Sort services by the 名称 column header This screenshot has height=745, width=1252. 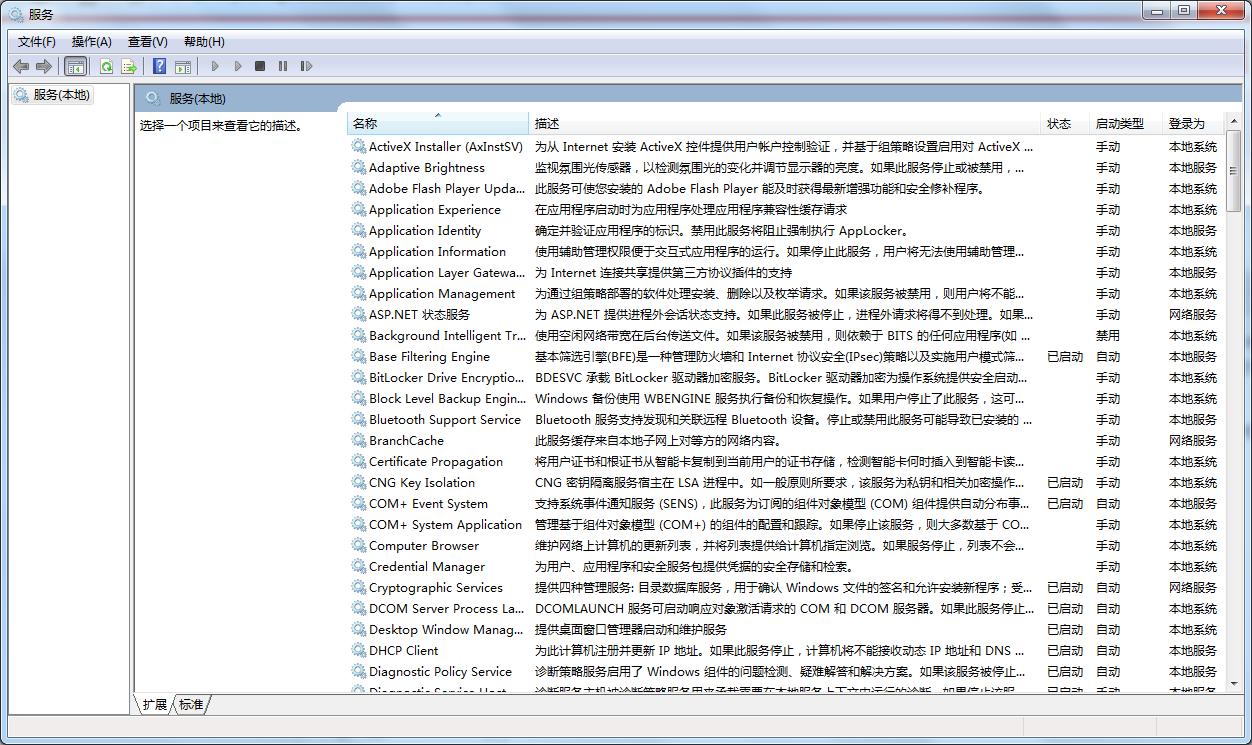pos(365,123)
